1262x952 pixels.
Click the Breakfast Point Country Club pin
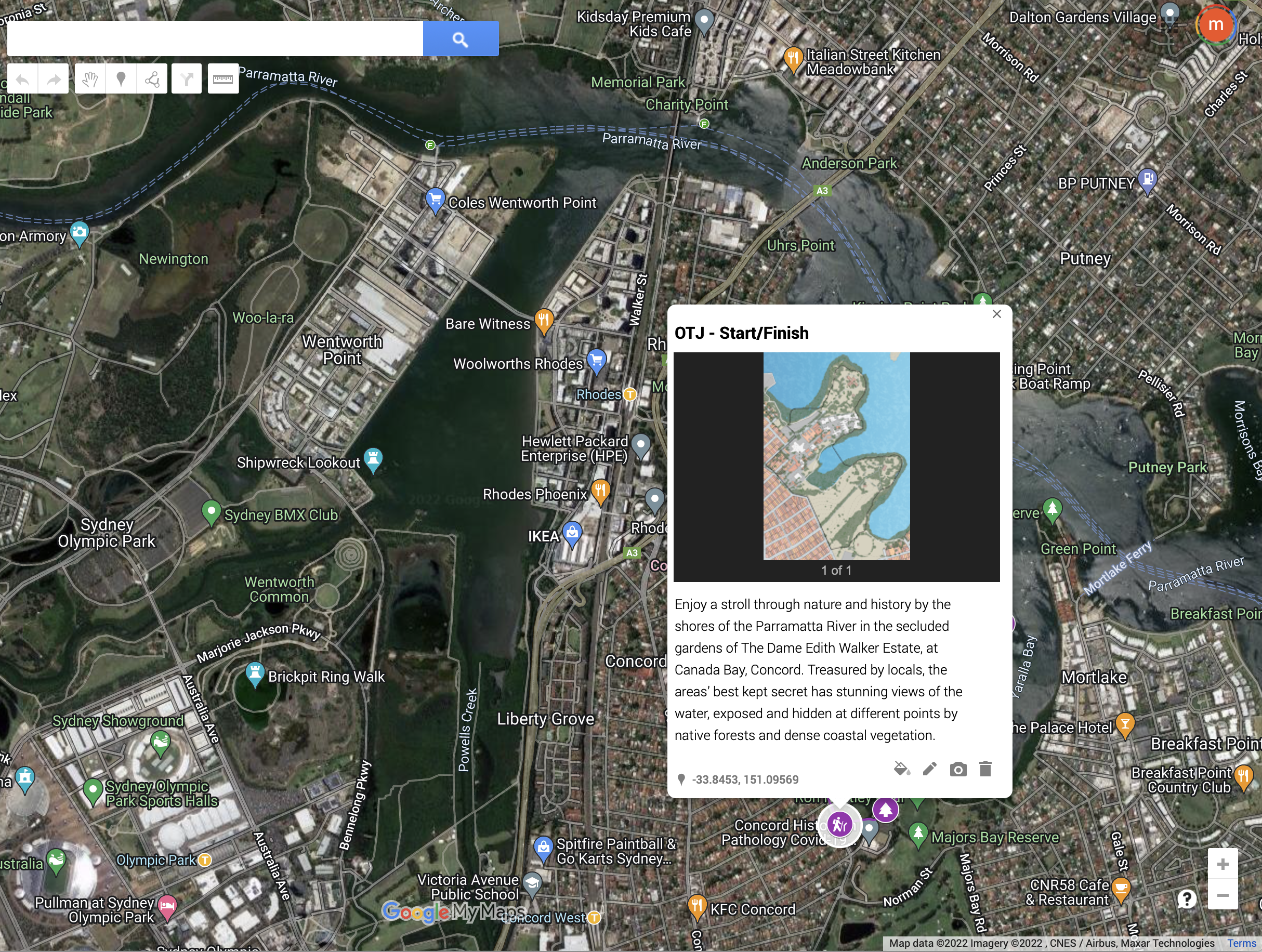1244,777
